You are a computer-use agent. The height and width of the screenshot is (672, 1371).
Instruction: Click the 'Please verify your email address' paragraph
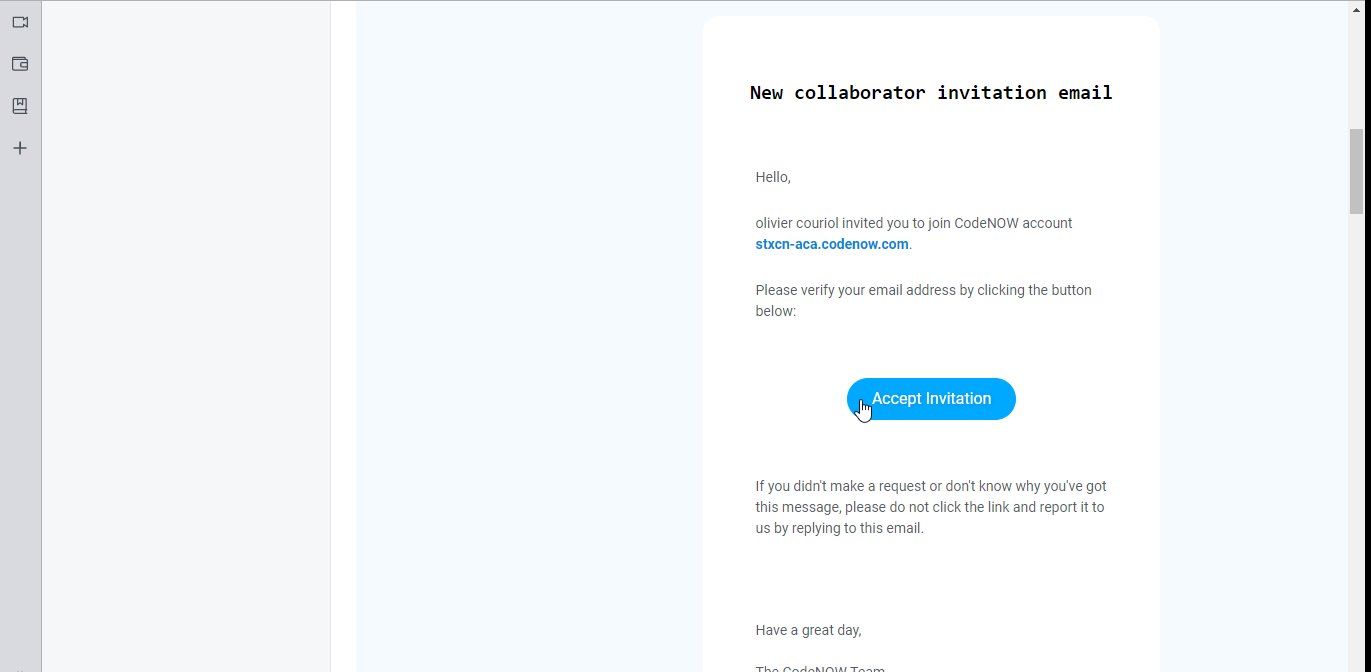(x=923, y=300)
